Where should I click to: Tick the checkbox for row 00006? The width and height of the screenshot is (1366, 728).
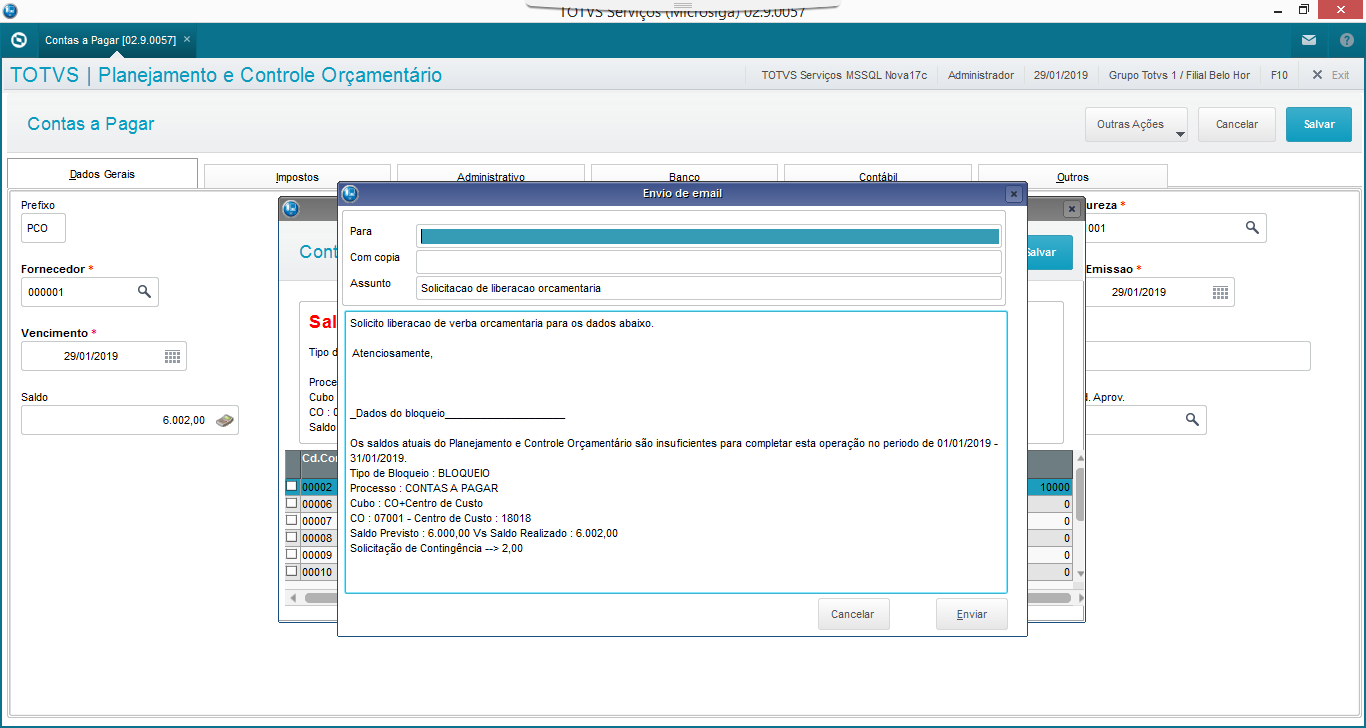pyautogui.click(x=292, y=503)
